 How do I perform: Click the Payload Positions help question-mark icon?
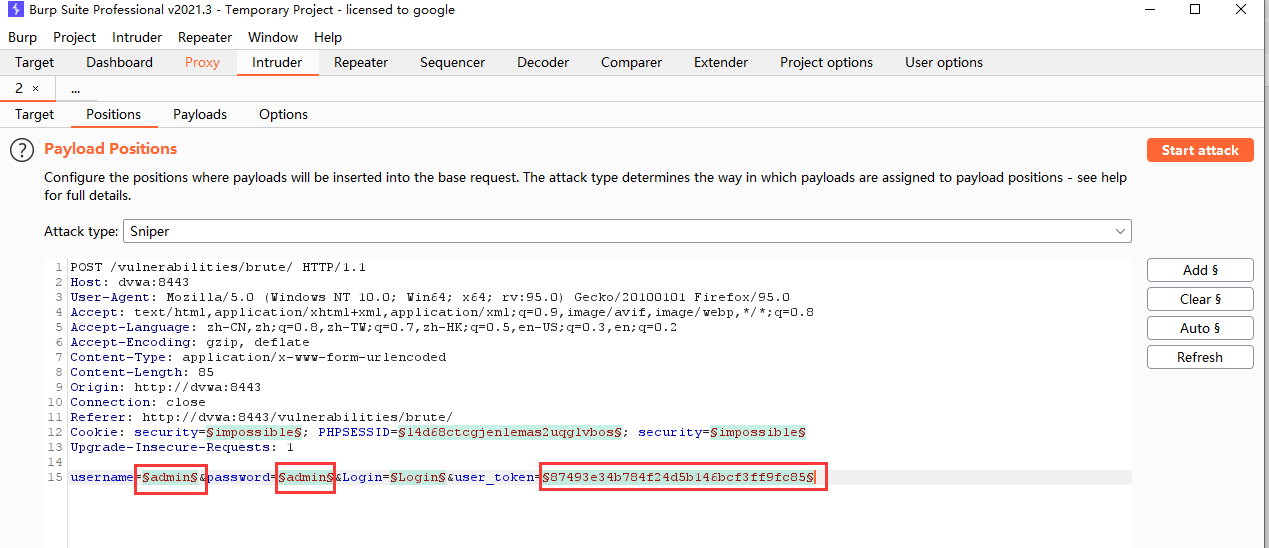22,151
